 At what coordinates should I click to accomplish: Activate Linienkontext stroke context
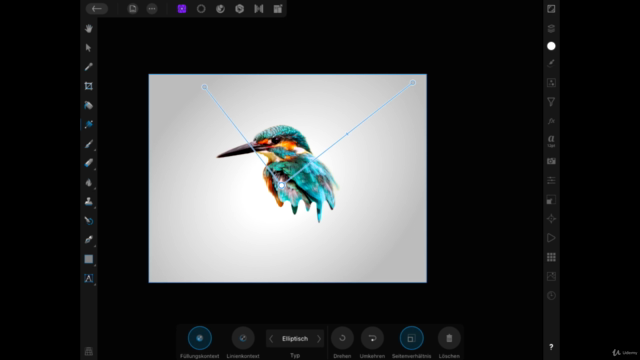tap(243, 338)
